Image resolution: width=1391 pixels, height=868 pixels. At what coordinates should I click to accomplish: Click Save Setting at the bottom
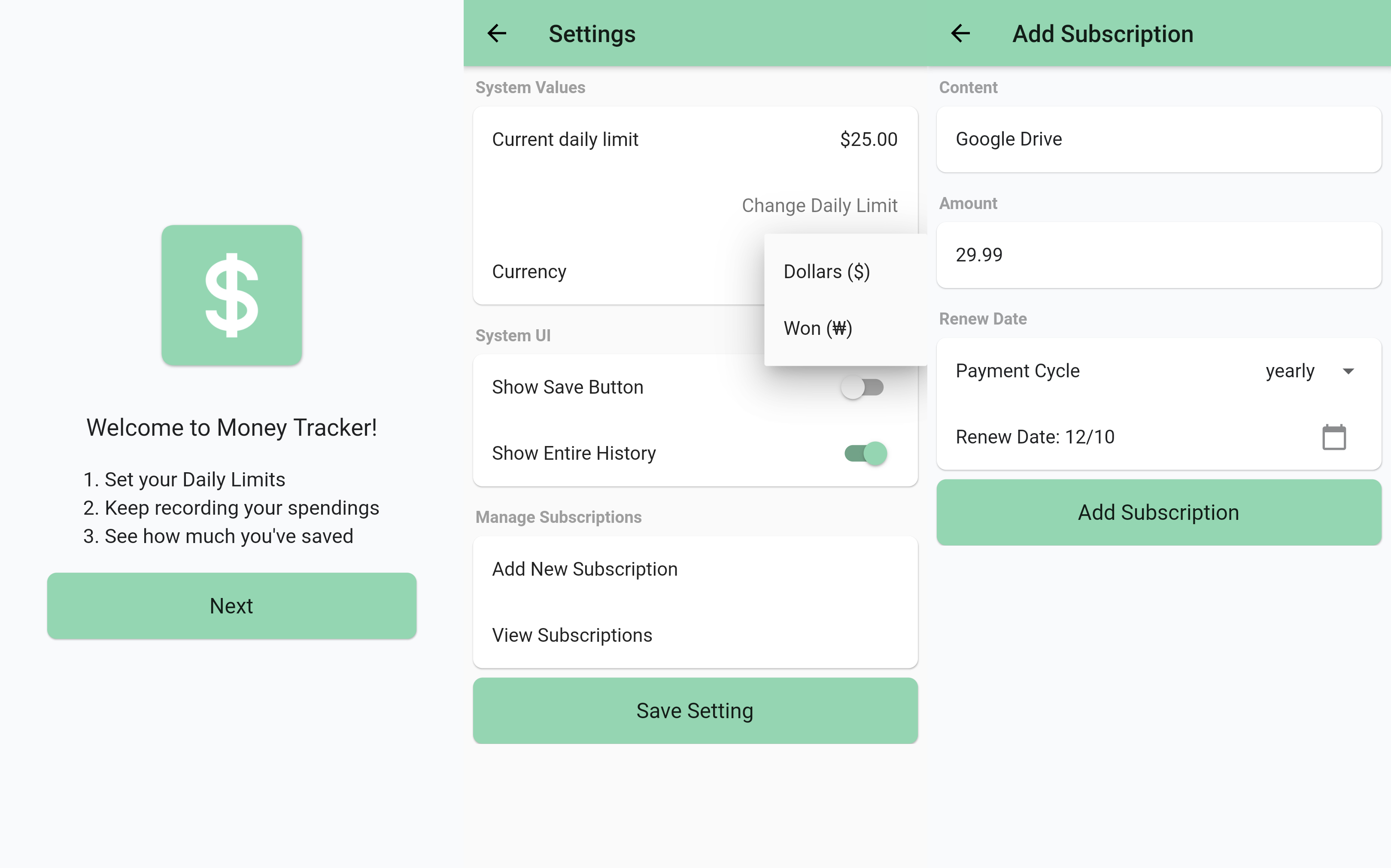(695, 710)
